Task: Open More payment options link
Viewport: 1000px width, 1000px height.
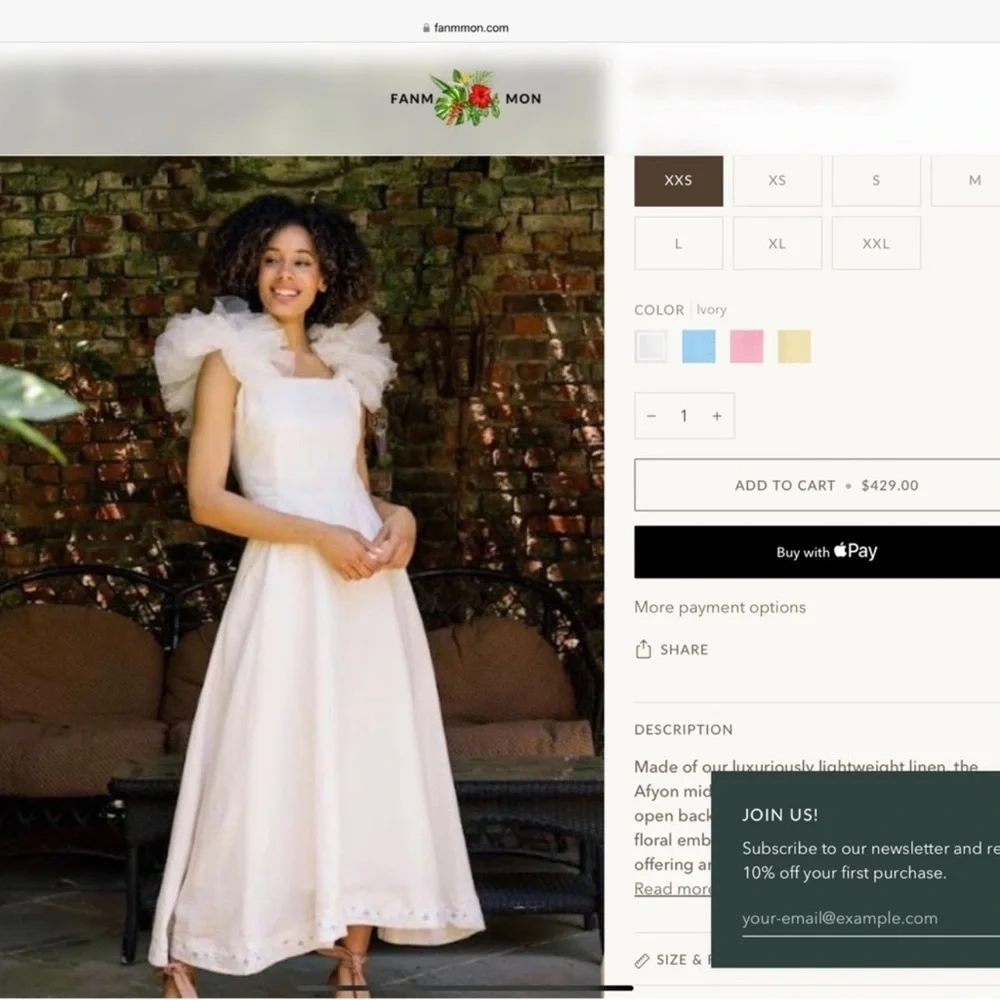Action: pos(720,607)
